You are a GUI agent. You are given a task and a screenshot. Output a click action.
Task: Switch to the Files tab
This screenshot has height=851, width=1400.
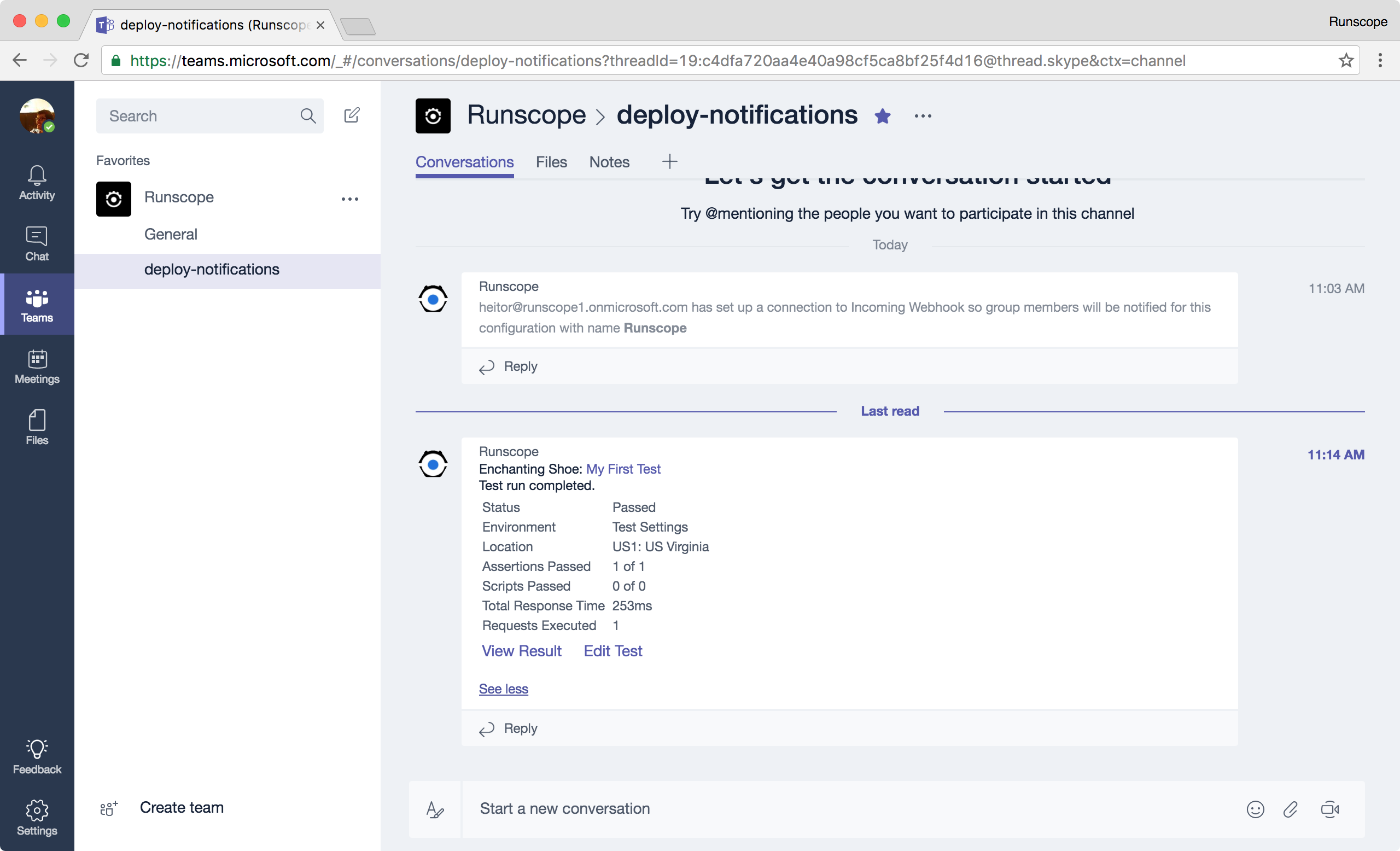click(x=551, y=162)
